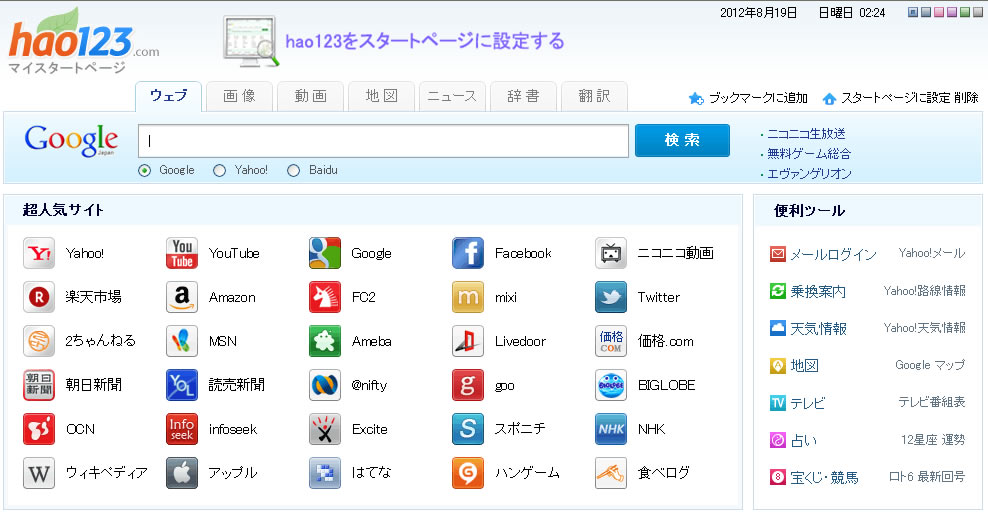This screenshot has width=988, height=515.
Task: Click the 削除 link at top right
Action: [x=966, y=98]
